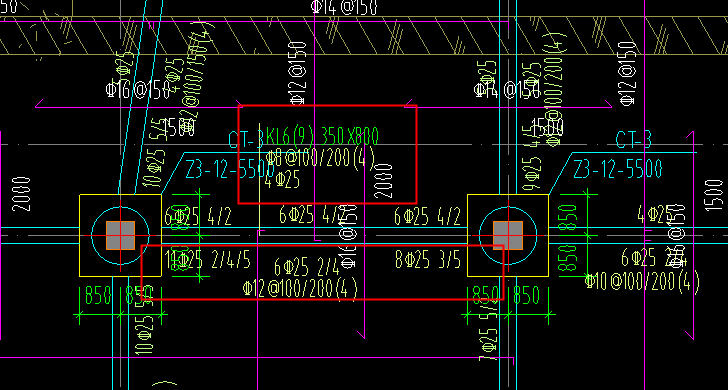Select the green KL6(9) 350X800 beam label
728x390 pixels.
click(x=322, y=136)
